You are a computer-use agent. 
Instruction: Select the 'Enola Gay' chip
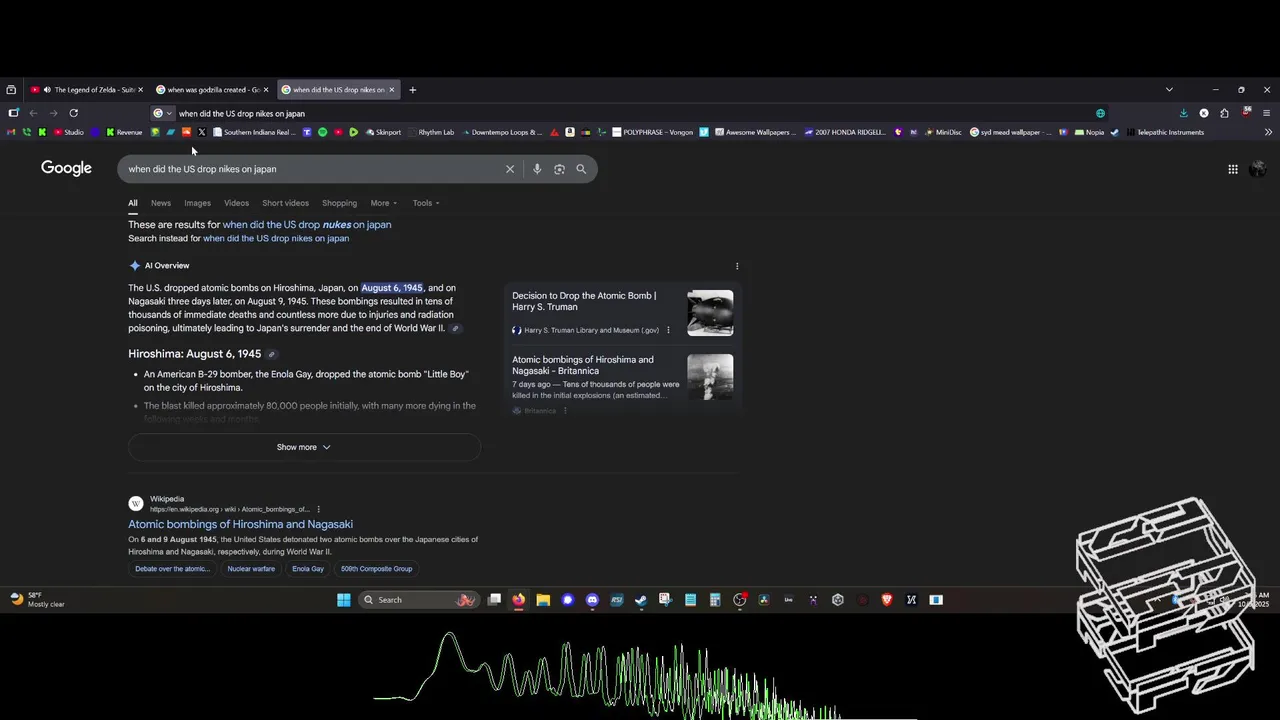pos(308,569)
